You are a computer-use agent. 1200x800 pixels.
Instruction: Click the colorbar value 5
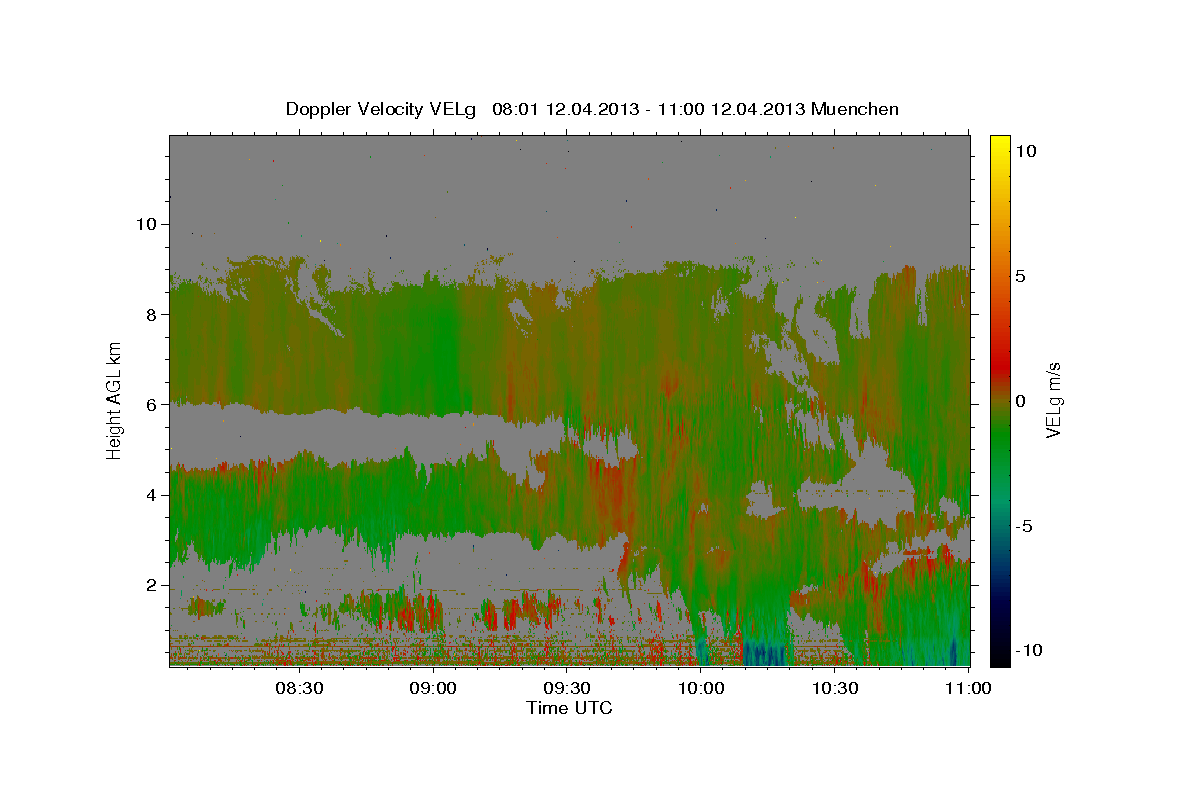(1021, 276)
